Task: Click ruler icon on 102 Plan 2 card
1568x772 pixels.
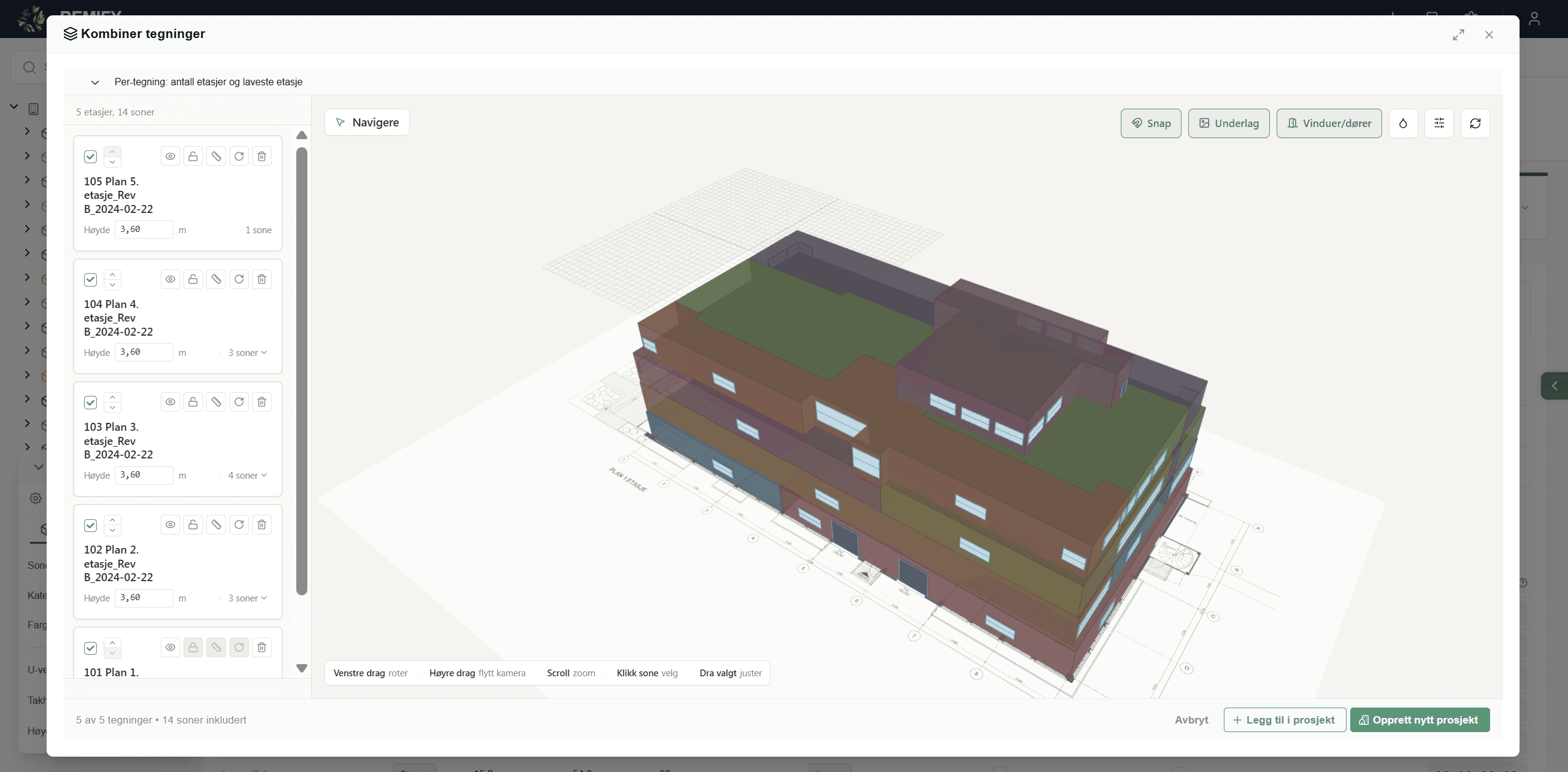Action: click(216, 525)
